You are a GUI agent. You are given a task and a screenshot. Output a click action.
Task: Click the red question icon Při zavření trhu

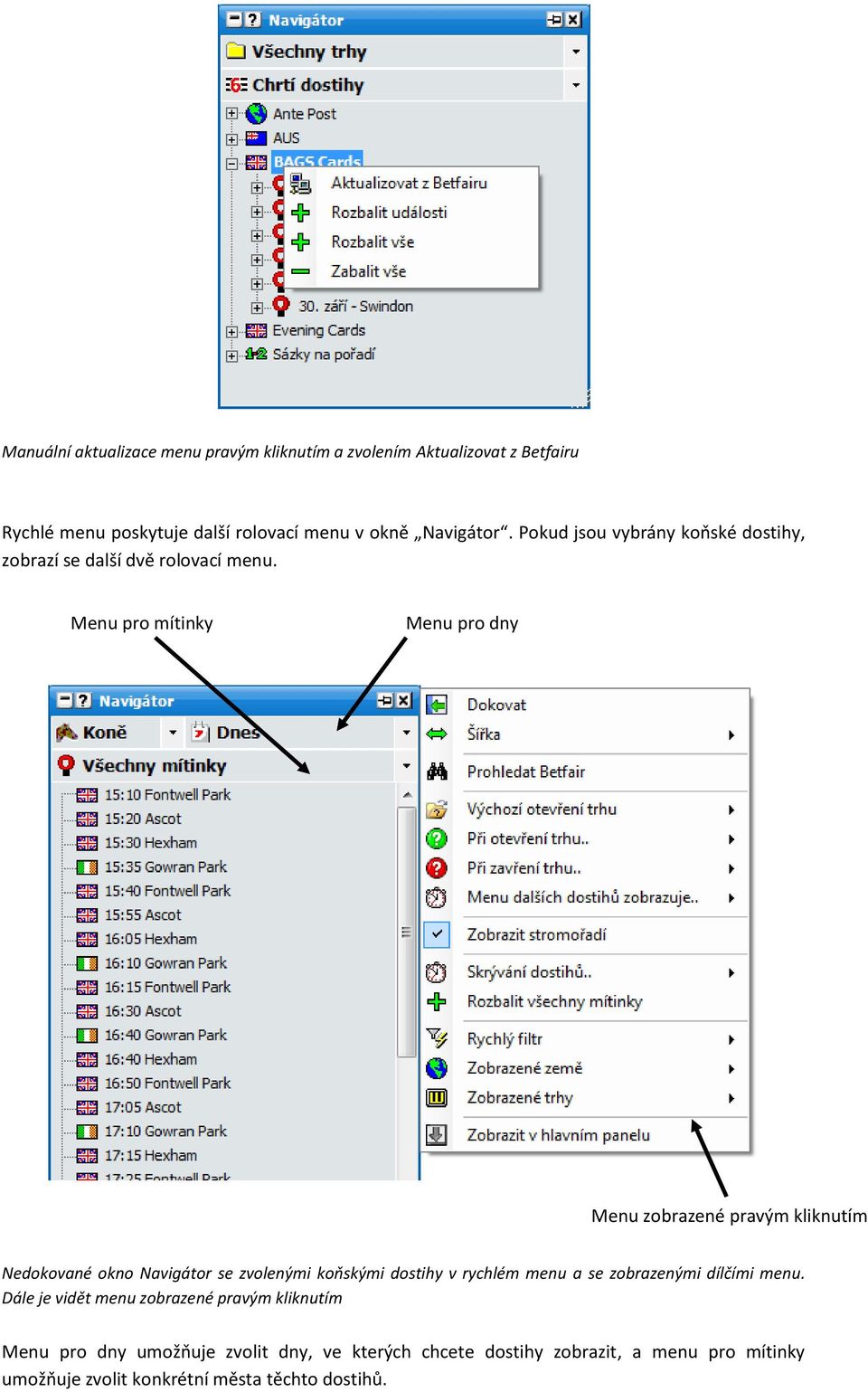point(437,868)
